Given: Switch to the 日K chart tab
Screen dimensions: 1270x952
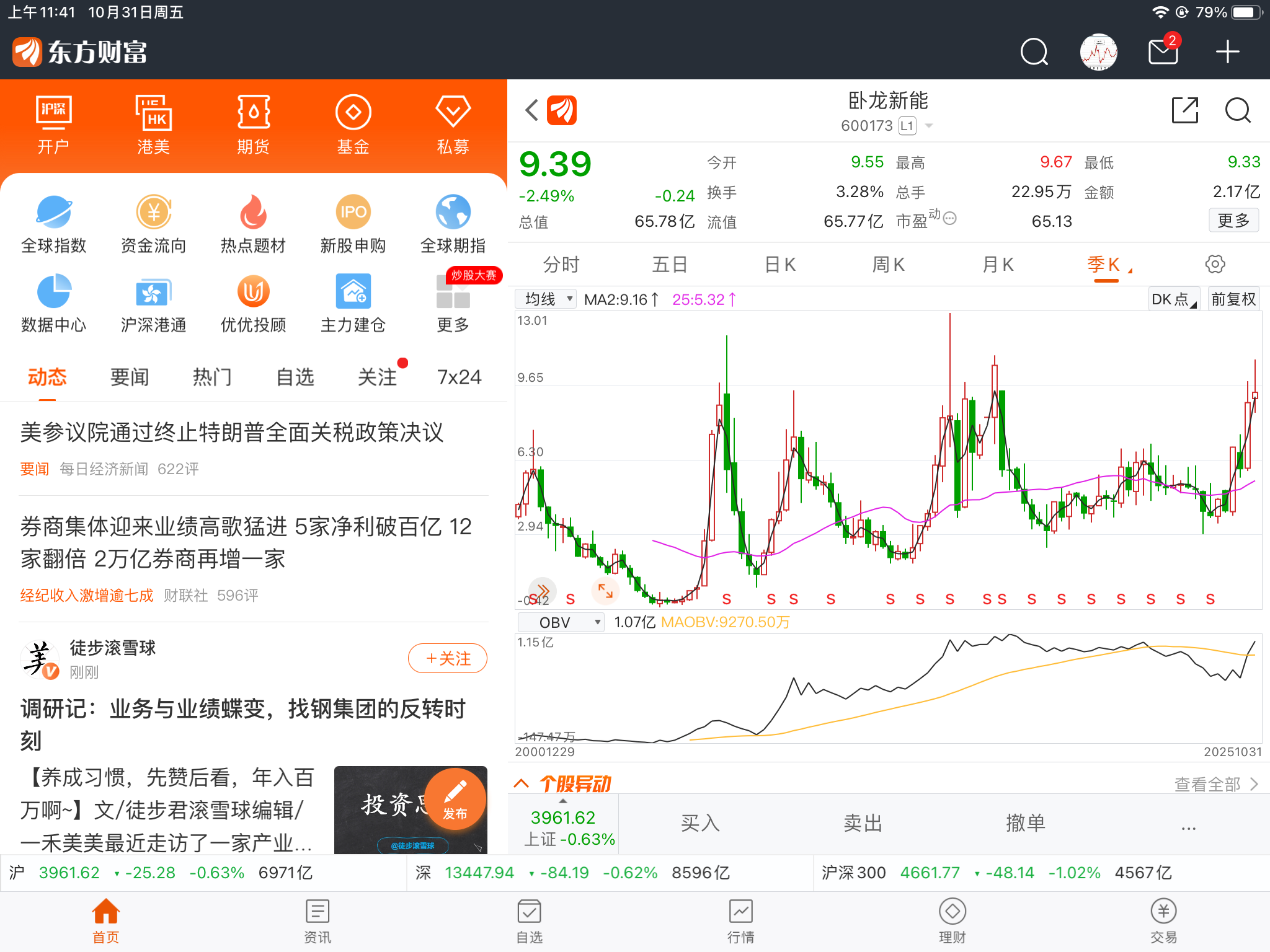Looking at the screenshot, I should [779, 265].
